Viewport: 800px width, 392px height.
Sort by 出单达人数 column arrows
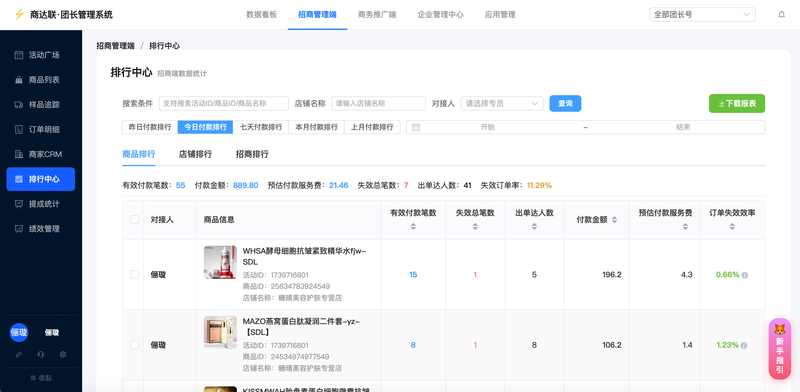pos(534,227)
